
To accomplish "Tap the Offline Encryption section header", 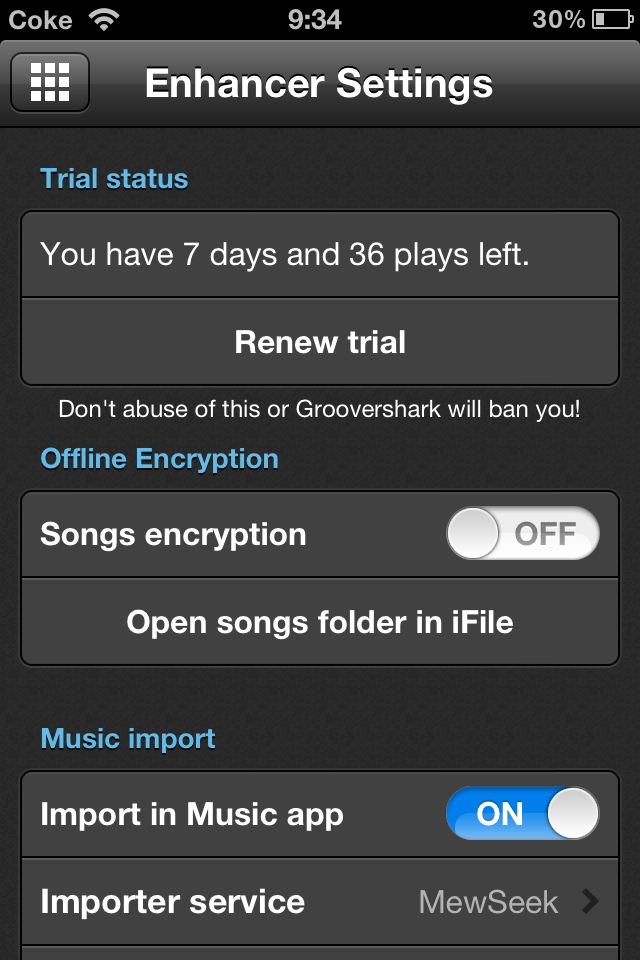I will [x=159, y=459].
